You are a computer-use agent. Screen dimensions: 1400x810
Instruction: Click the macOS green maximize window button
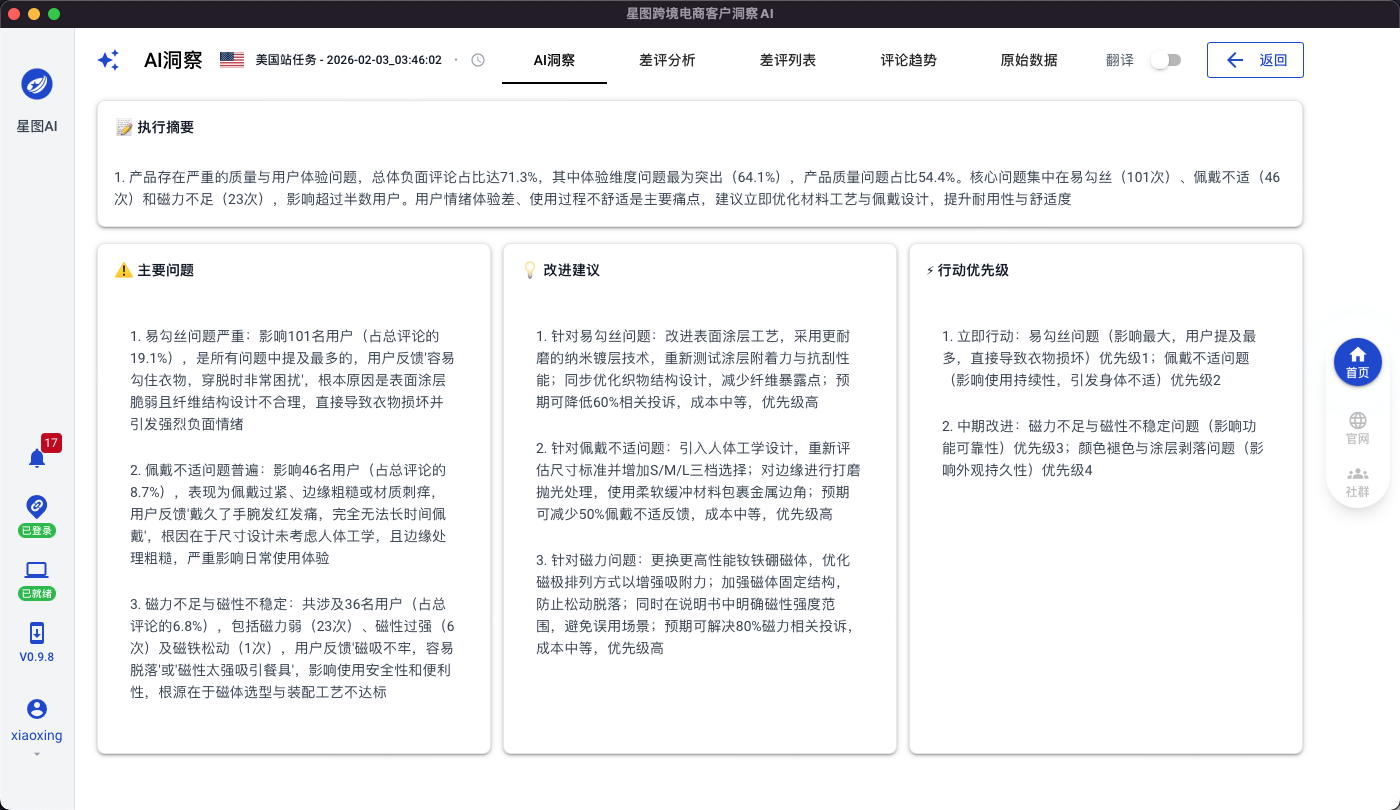tap(54, 14)
